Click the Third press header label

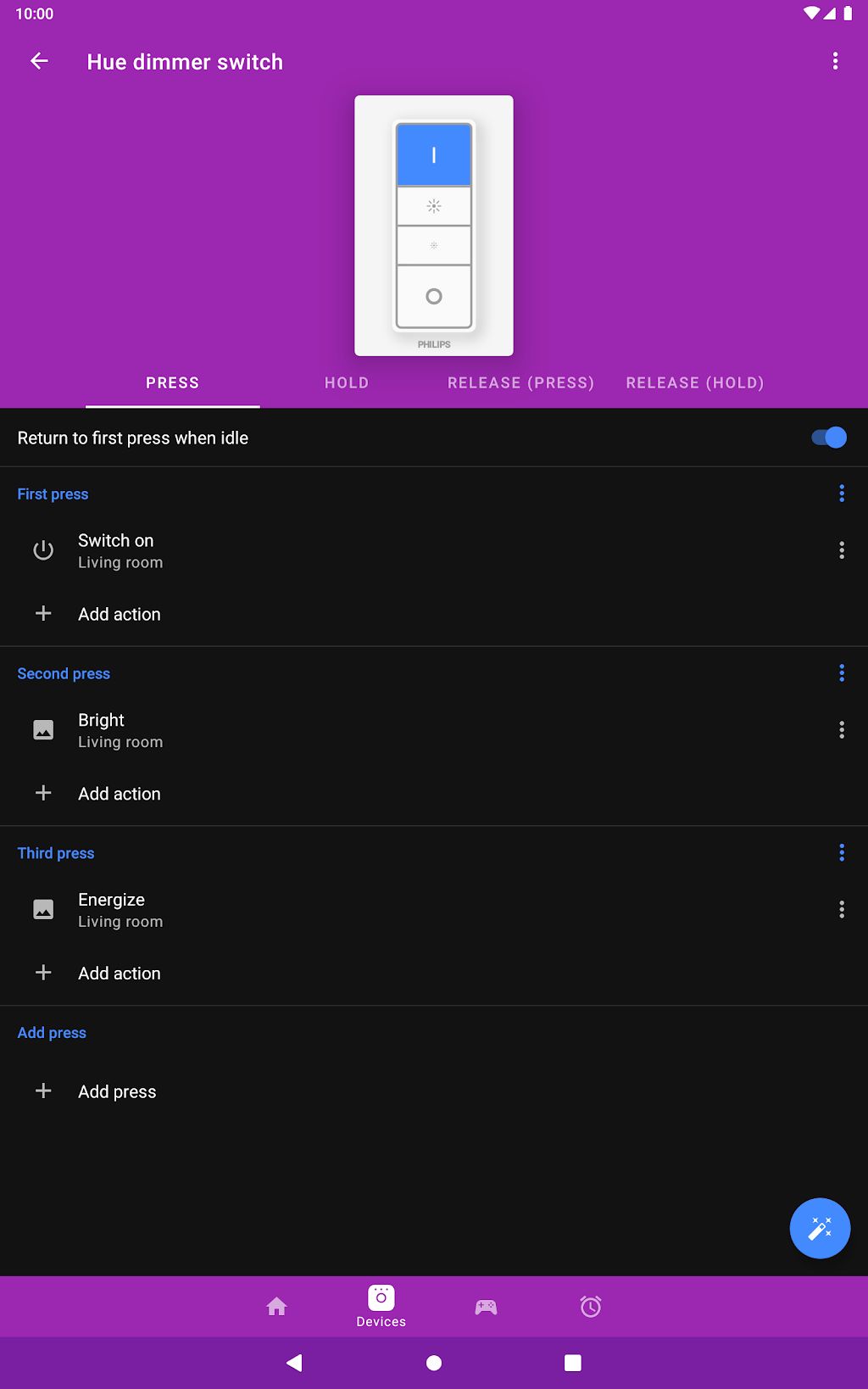tap(56, 854)
